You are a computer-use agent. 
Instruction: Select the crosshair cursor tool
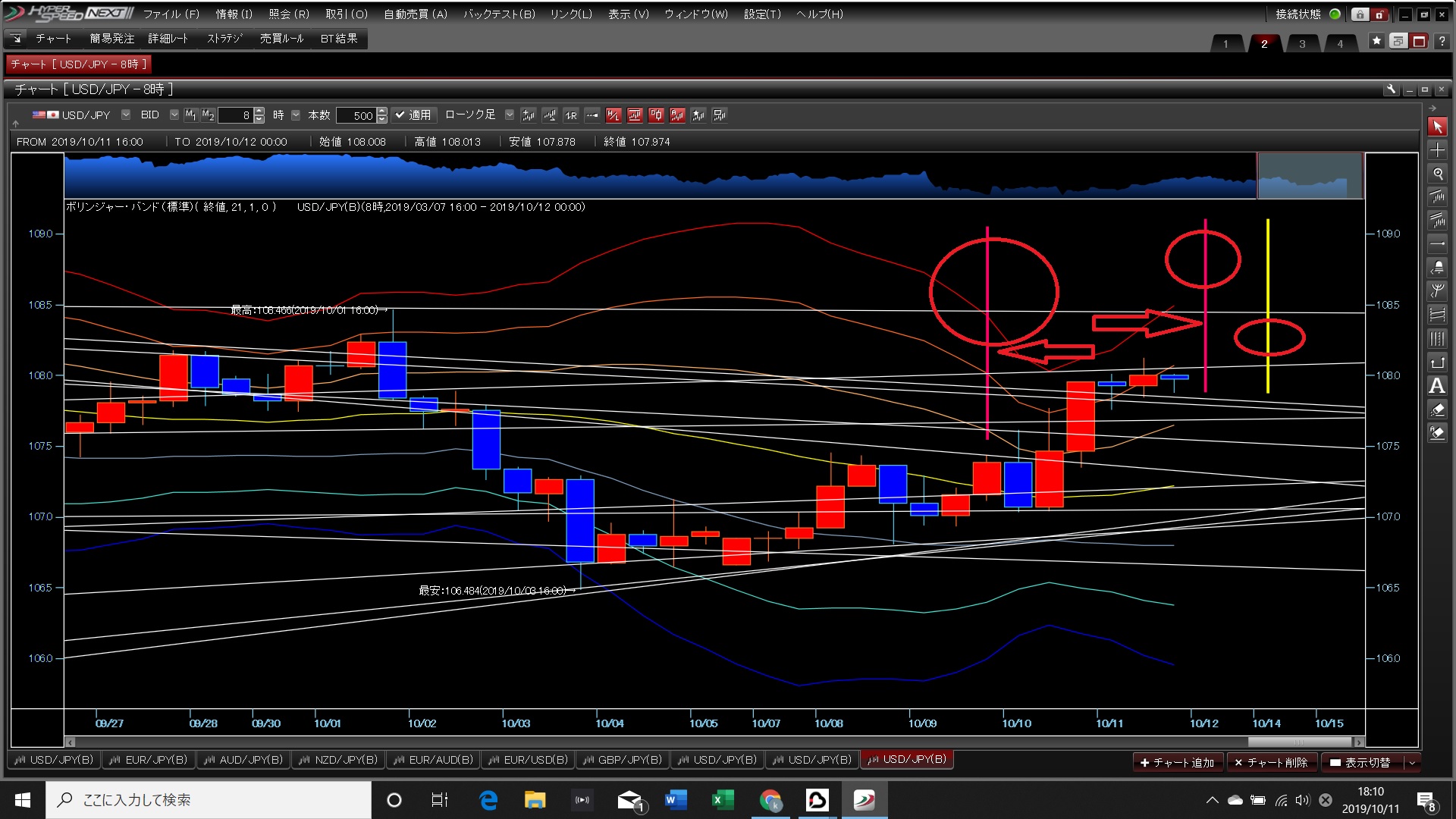click(x=1437, y=150)
